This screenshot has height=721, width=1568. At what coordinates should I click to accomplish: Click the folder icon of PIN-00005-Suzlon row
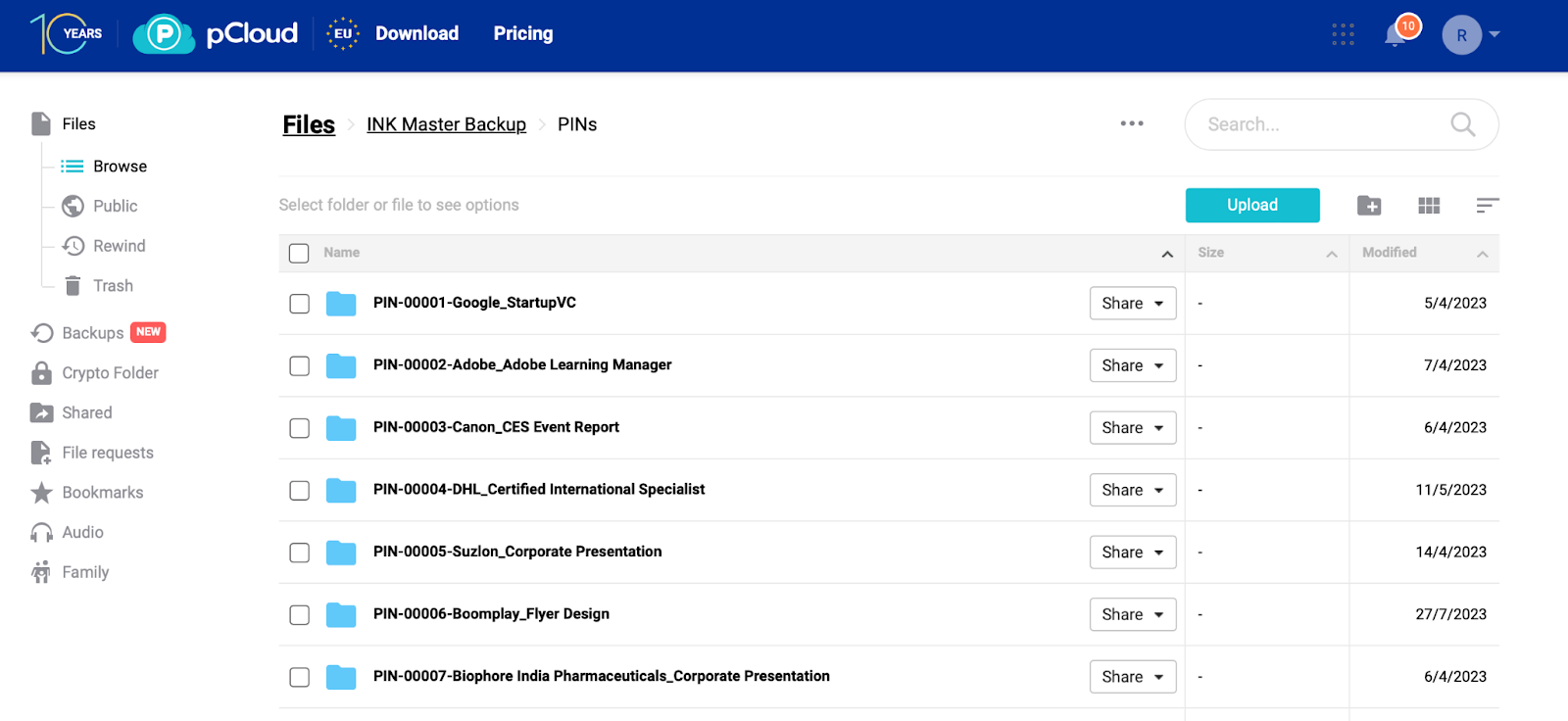(x=341, y=553)
